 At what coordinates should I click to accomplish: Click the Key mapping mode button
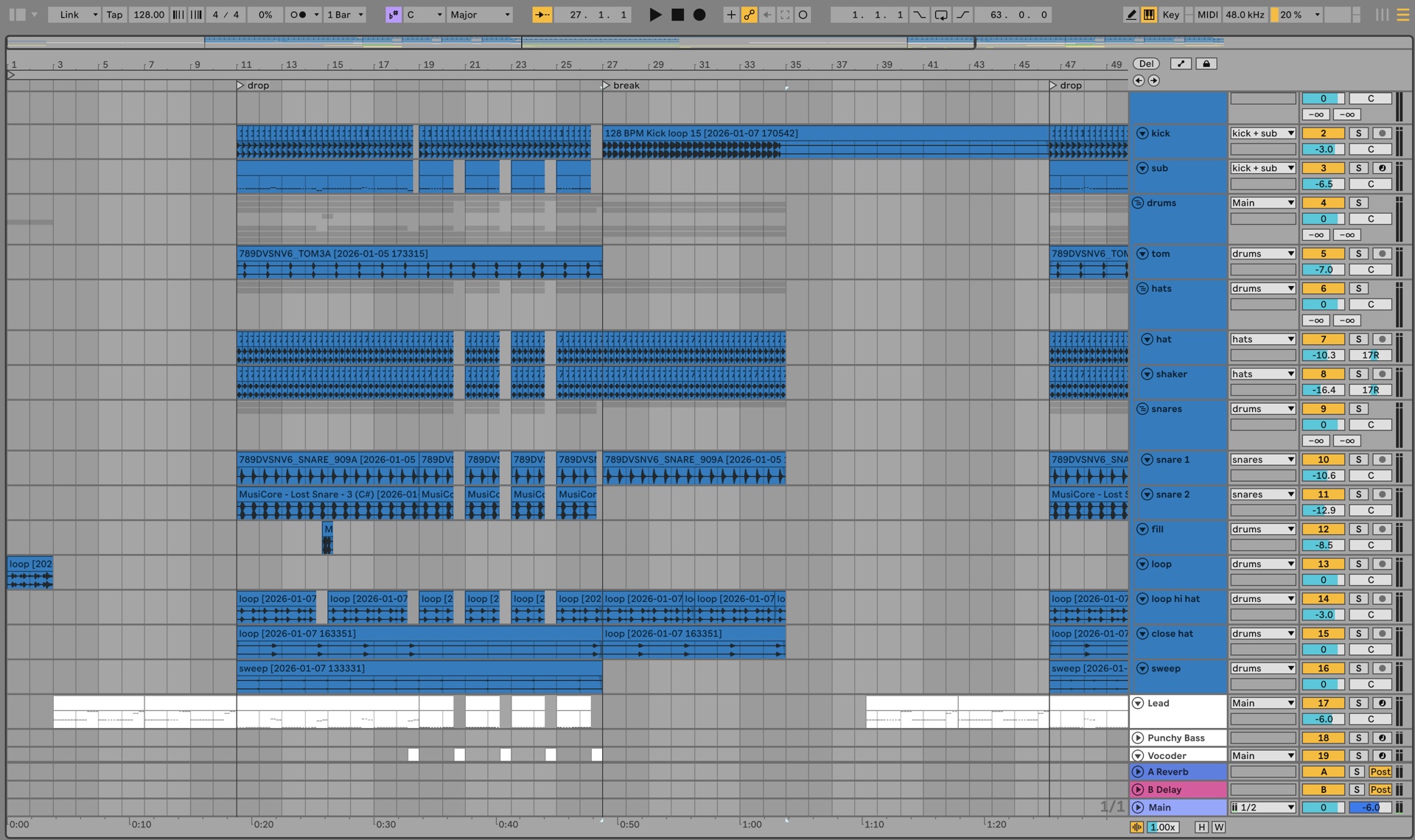coord(1170,15)
